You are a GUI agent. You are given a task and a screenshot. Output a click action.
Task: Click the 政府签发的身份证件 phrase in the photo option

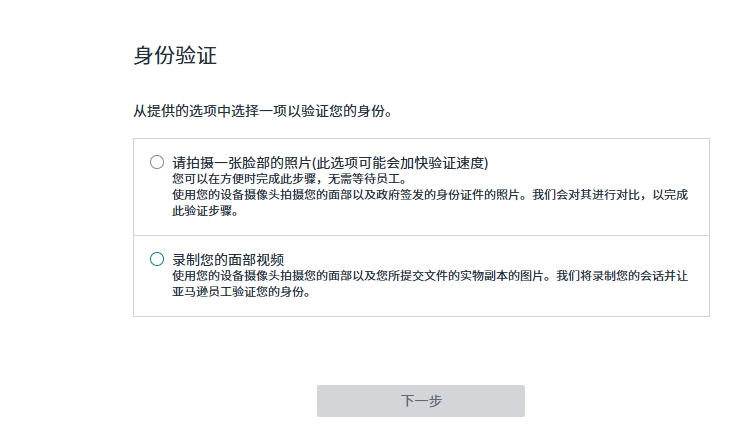[430, 195]
